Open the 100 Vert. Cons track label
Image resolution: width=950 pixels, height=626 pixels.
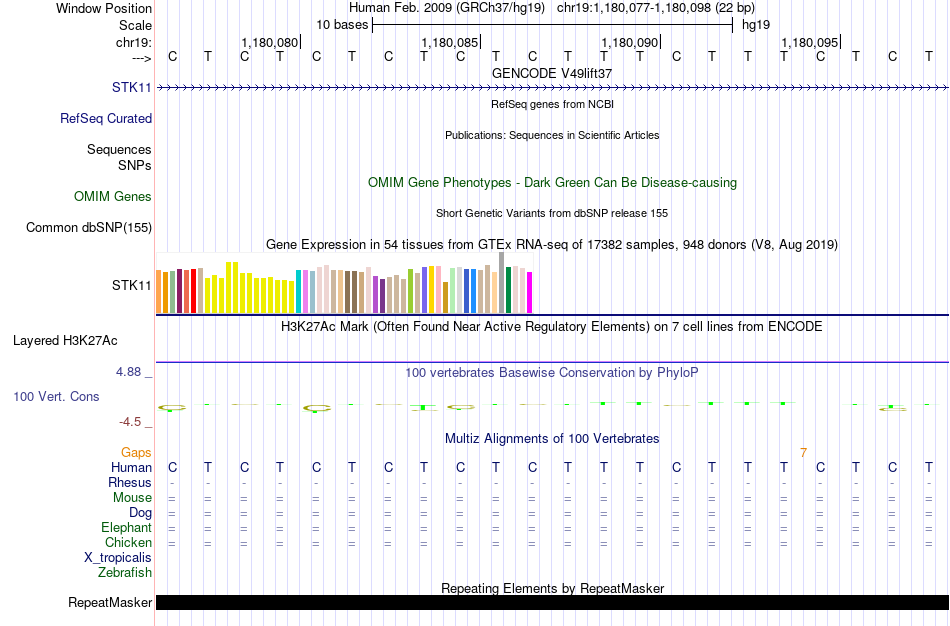coord(56,396)
